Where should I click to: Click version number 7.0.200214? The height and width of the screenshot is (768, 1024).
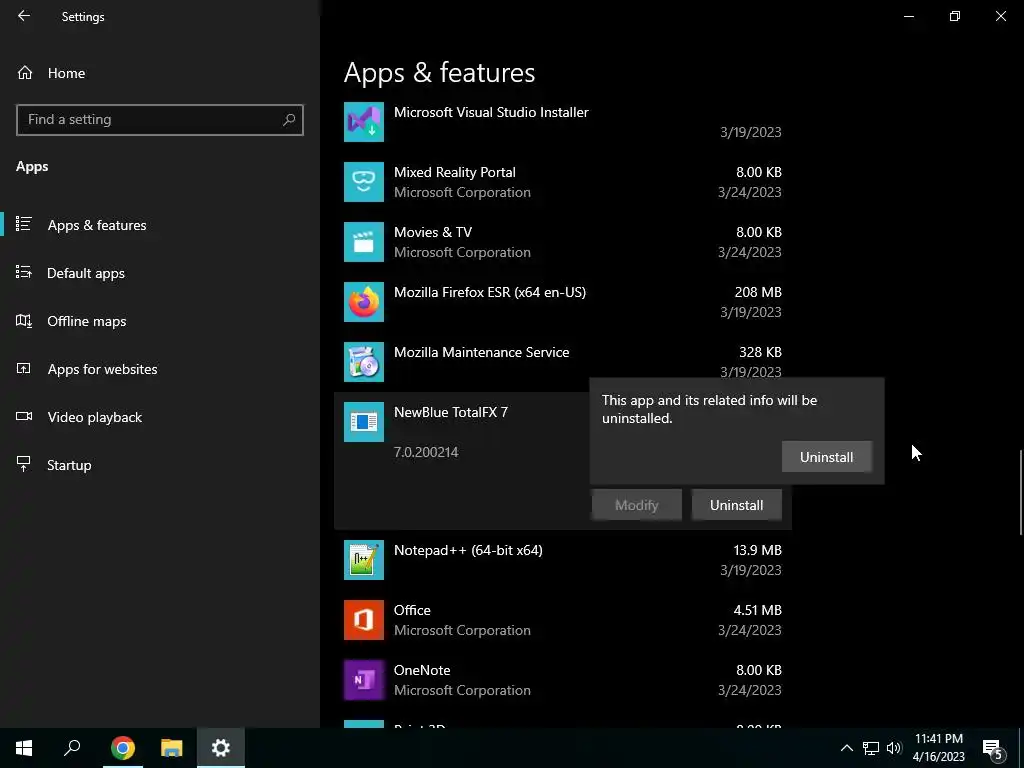point(426,452)
